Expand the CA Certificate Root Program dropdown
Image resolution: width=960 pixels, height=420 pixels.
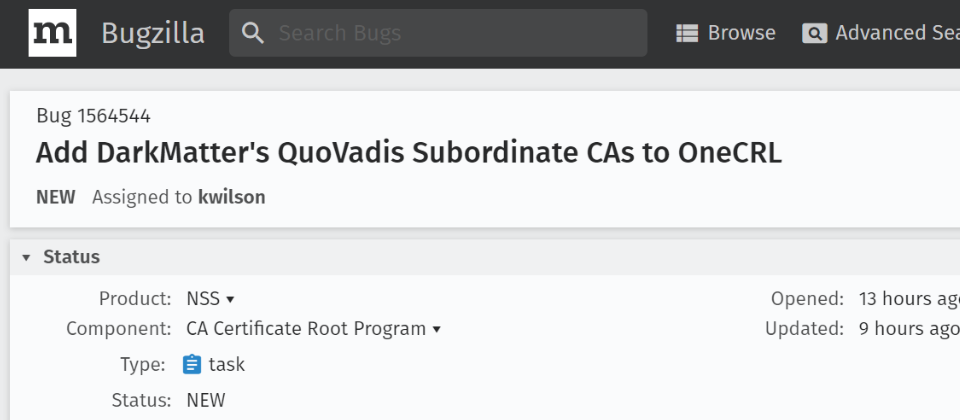pyautogui.click(x=313, y=329)
